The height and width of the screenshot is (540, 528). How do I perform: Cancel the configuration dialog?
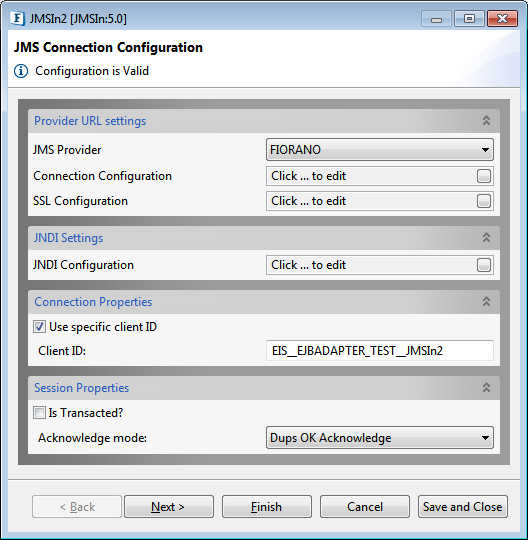click(x=365, y=507)
